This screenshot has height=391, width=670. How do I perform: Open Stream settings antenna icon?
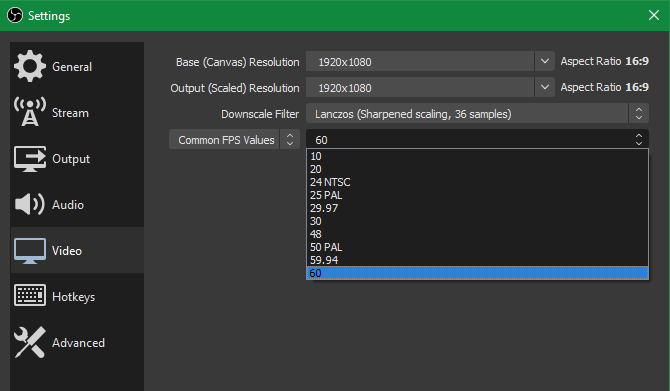pos(29,112)
